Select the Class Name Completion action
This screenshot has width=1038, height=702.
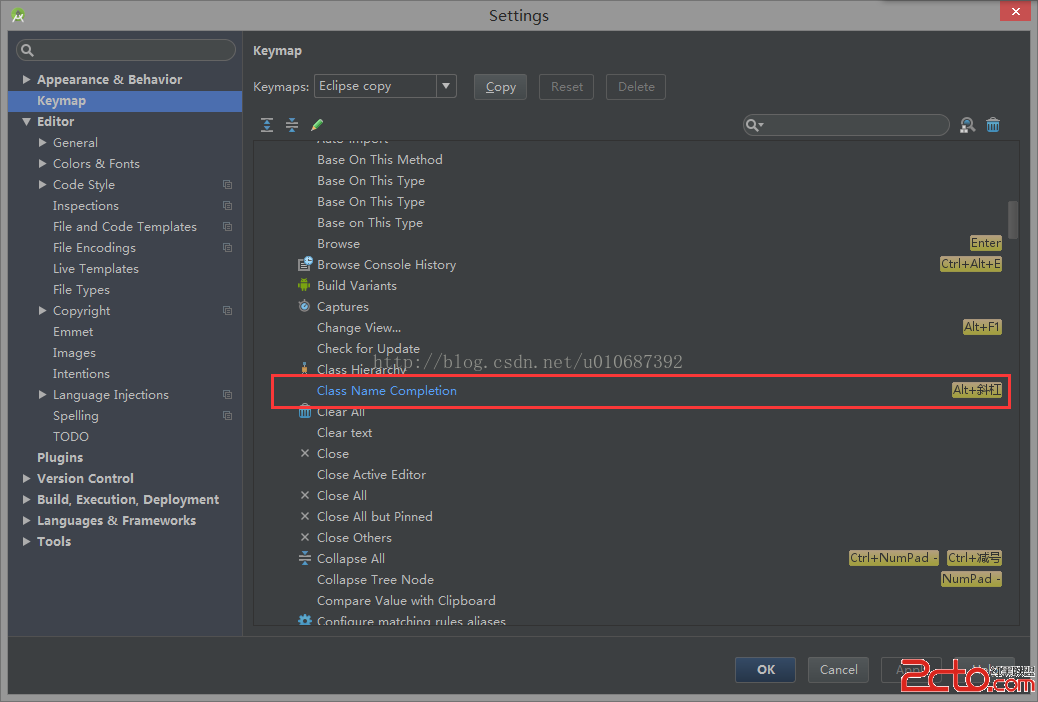[387, 390]
